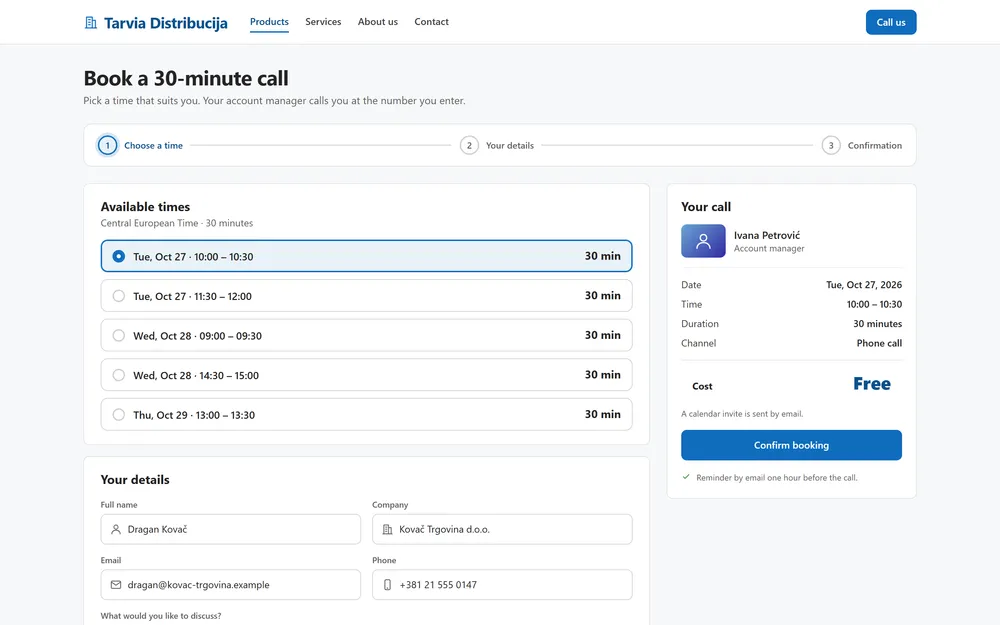Pick the Wed, Oct 28 14:30 – 15:00 slot
1000x625 pixels.
(x=366, y=374)
